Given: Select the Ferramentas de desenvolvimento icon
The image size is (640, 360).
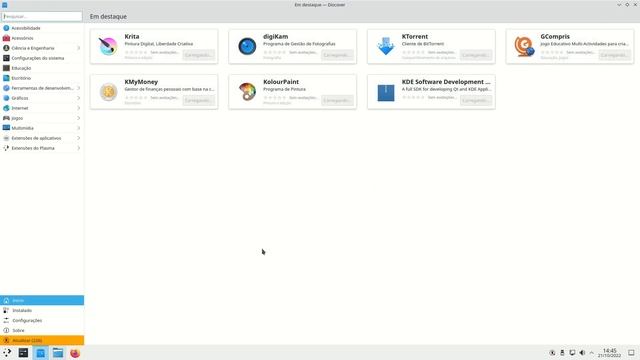Looking at the screenshot, I should (x=6, y=88).
